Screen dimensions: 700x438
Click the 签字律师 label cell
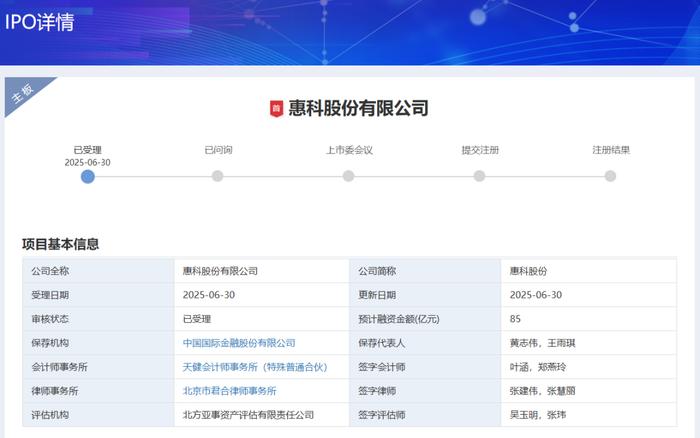coord(425,391)
